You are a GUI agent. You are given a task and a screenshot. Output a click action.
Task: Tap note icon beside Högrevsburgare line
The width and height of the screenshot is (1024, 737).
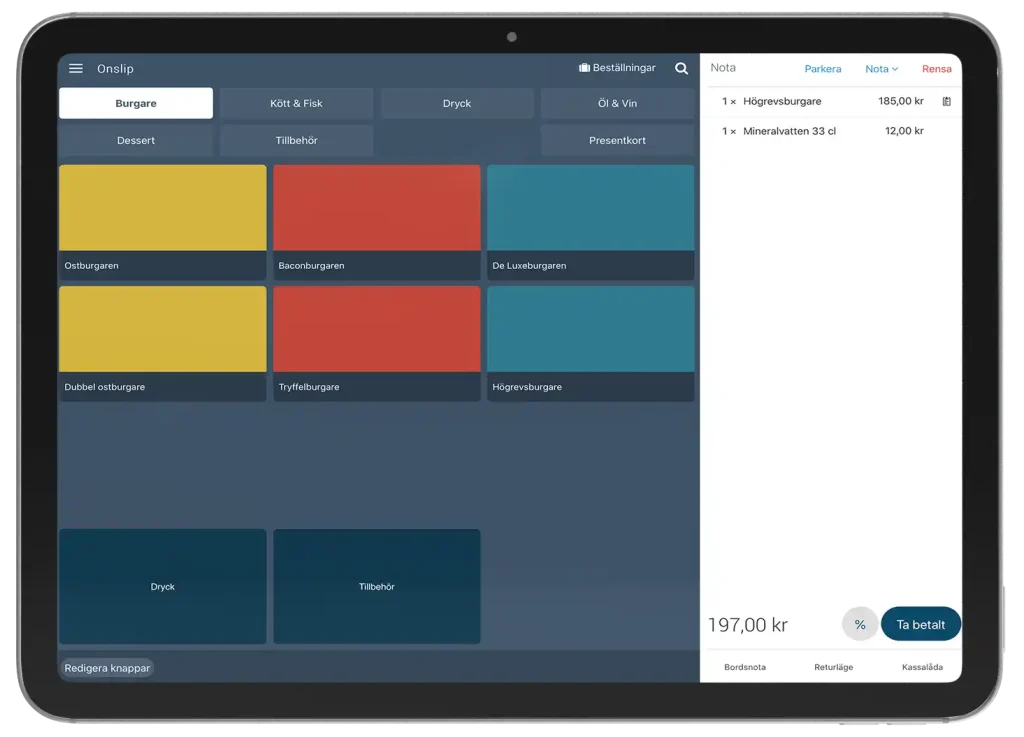(x=946, y=102)
